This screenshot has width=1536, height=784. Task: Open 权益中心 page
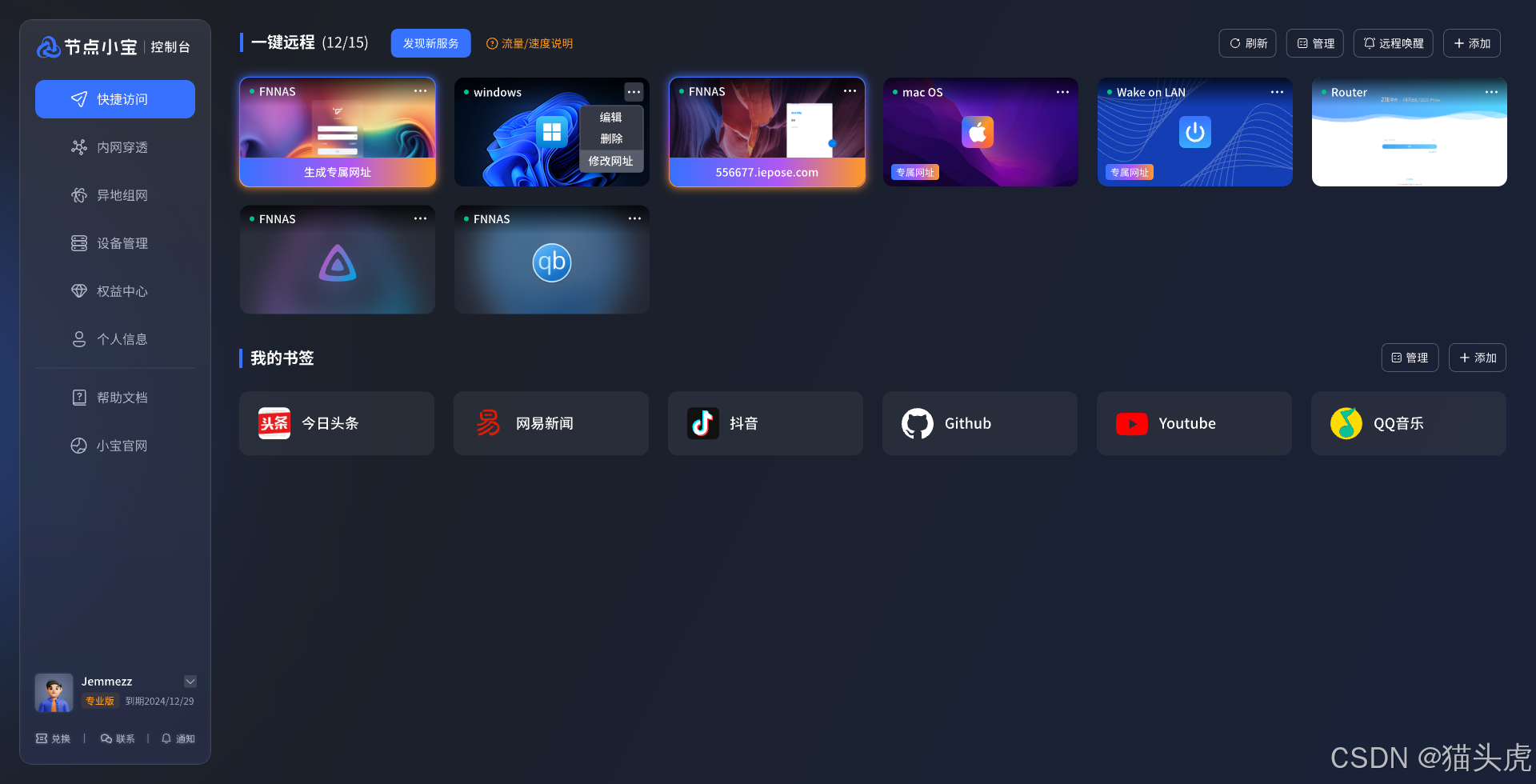pyautogui.click(x=115, y=291)
